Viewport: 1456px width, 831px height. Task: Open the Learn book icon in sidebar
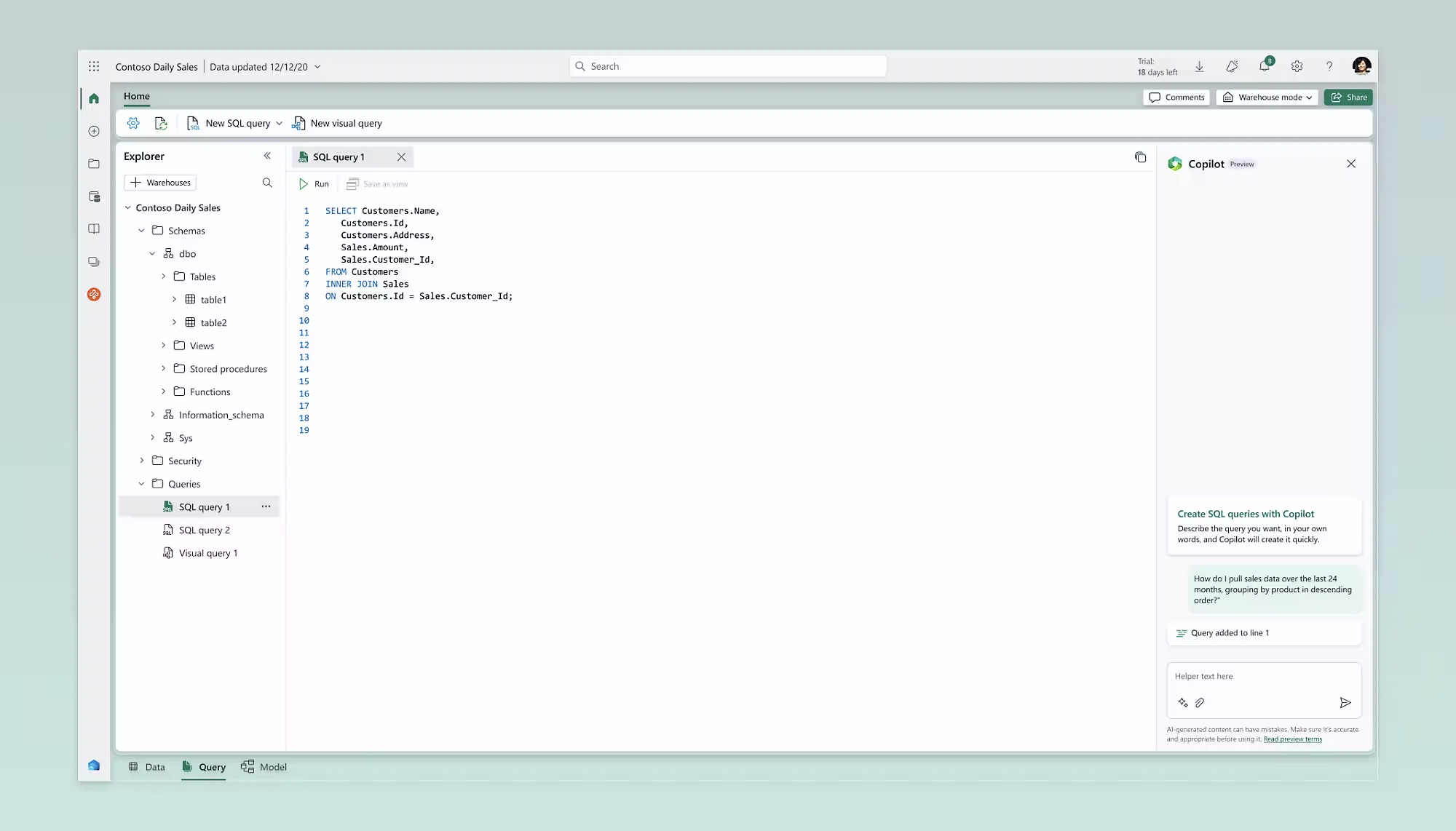click(94, 228)
